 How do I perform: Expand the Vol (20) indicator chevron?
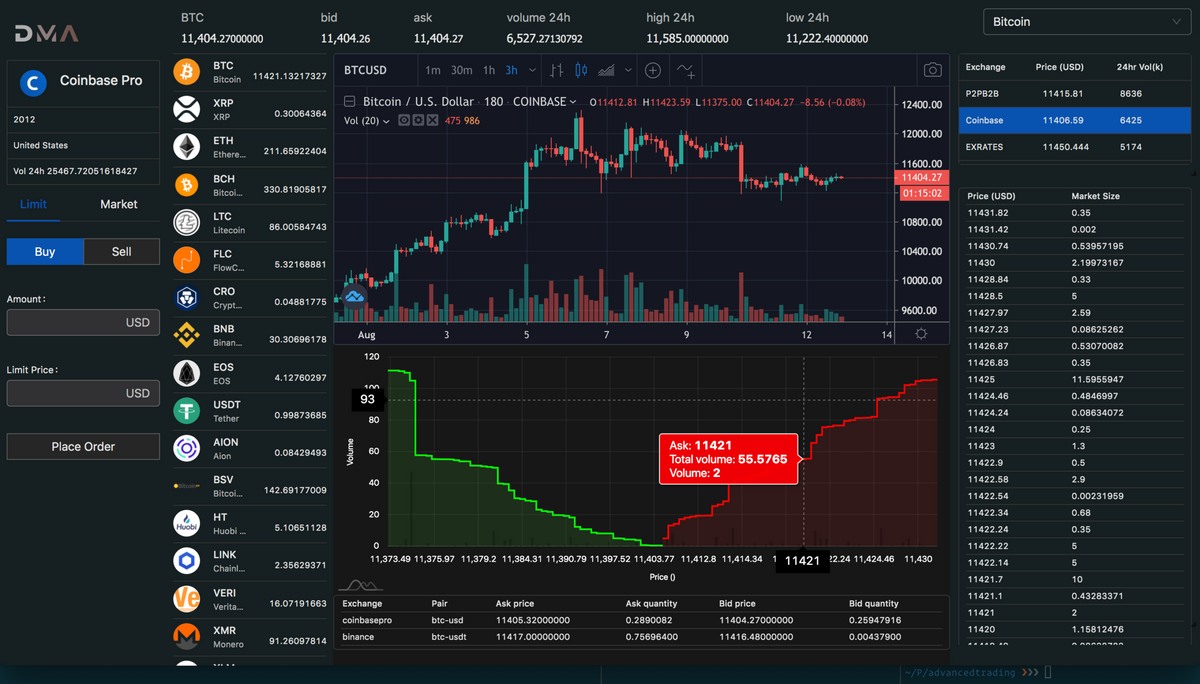click(386, 121)
